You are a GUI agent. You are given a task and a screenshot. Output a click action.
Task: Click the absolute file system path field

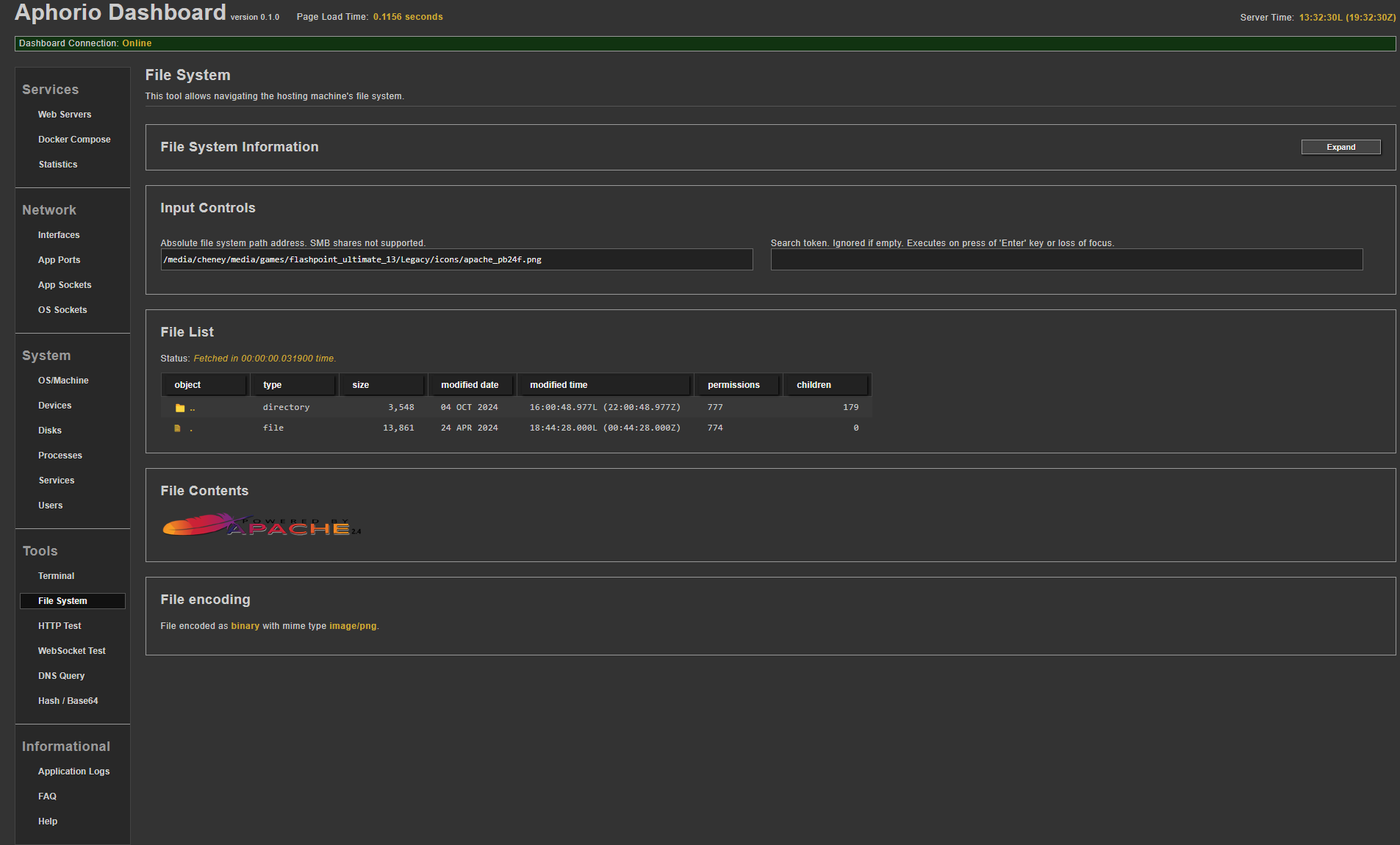[x=456, y=259]
